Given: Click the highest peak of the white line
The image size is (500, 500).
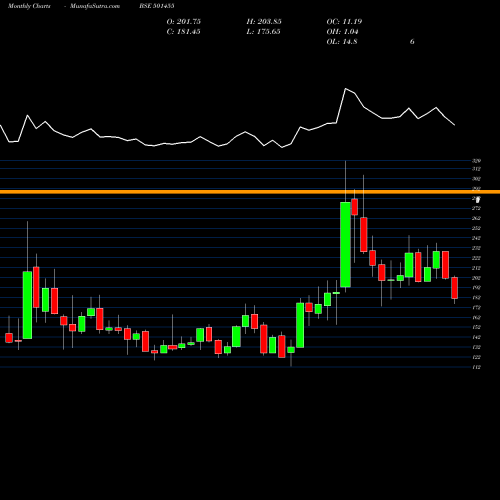Looking at the screenshot, I should 346,89.
